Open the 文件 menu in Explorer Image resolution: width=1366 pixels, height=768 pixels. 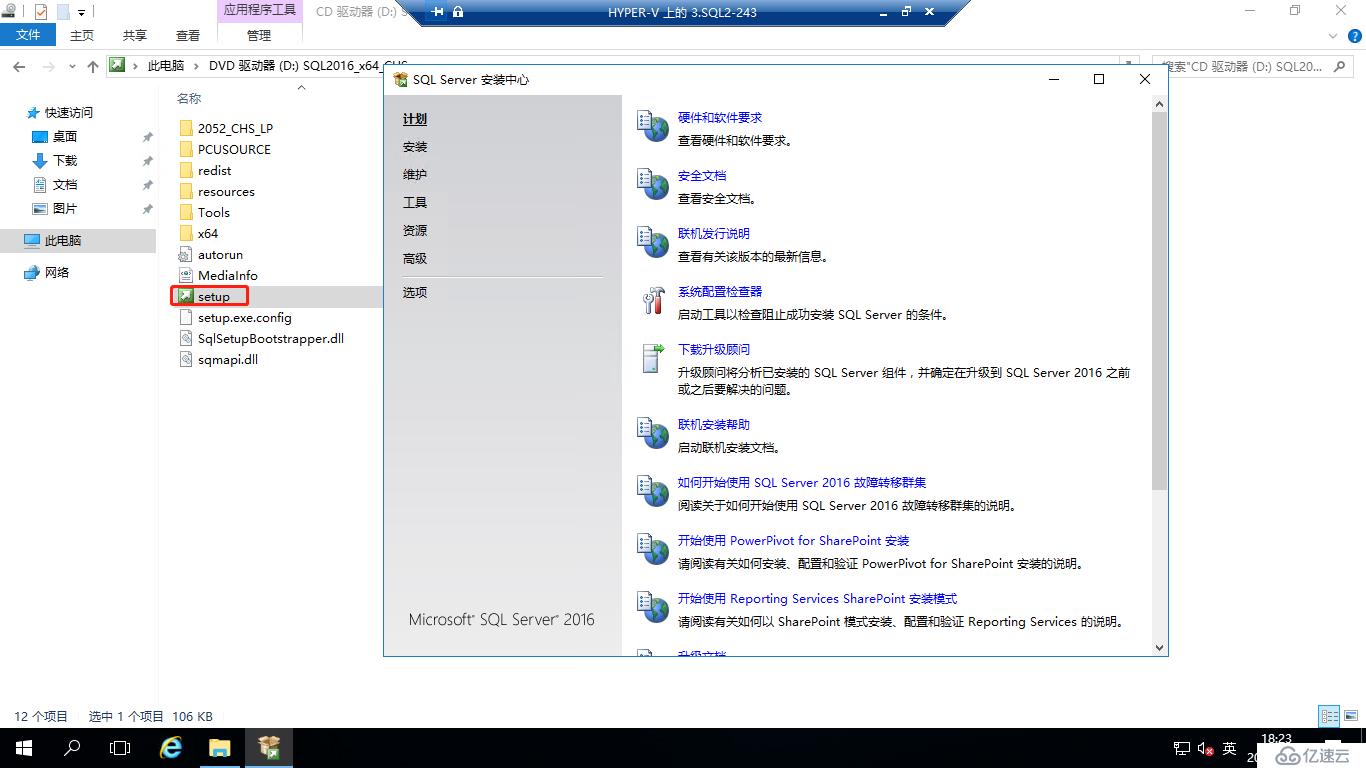coord(29,35)
